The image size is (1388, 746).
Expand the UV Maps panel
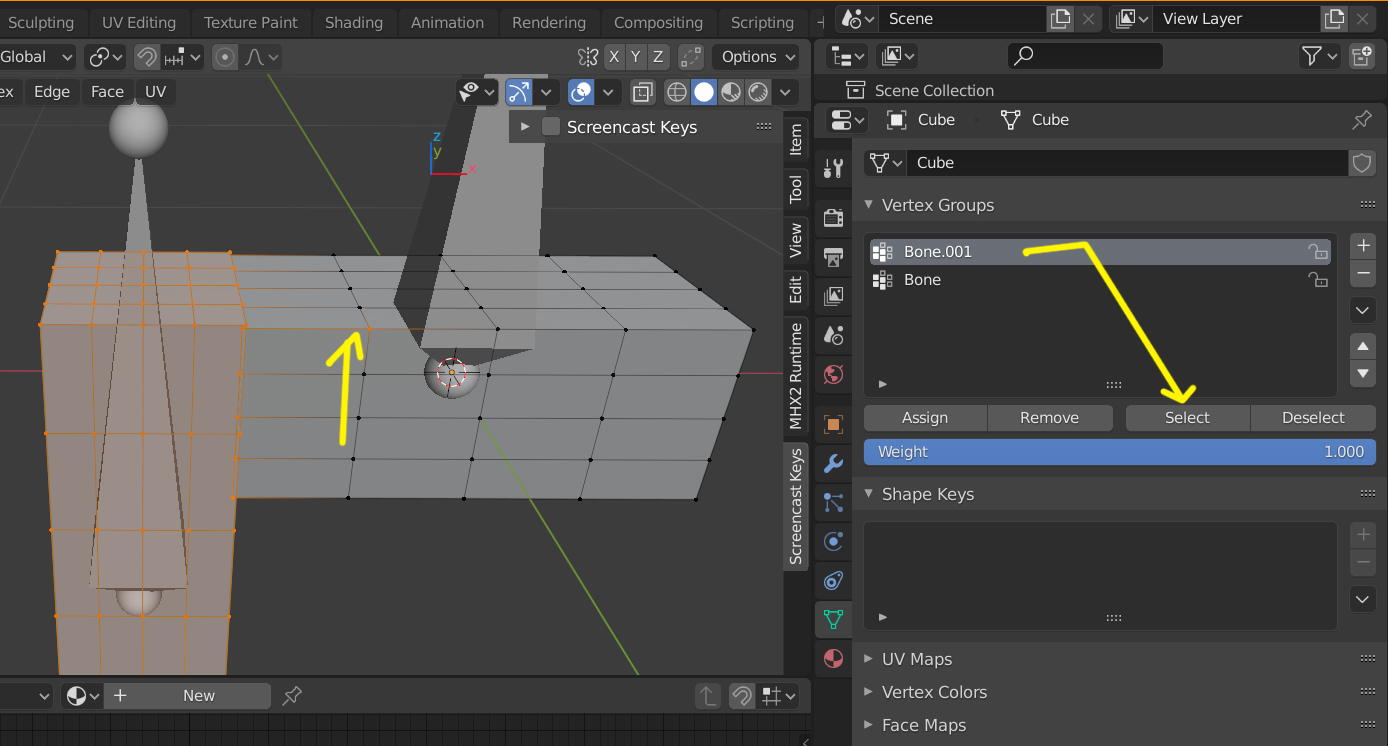pyautogui.click(x=868, y=659)
